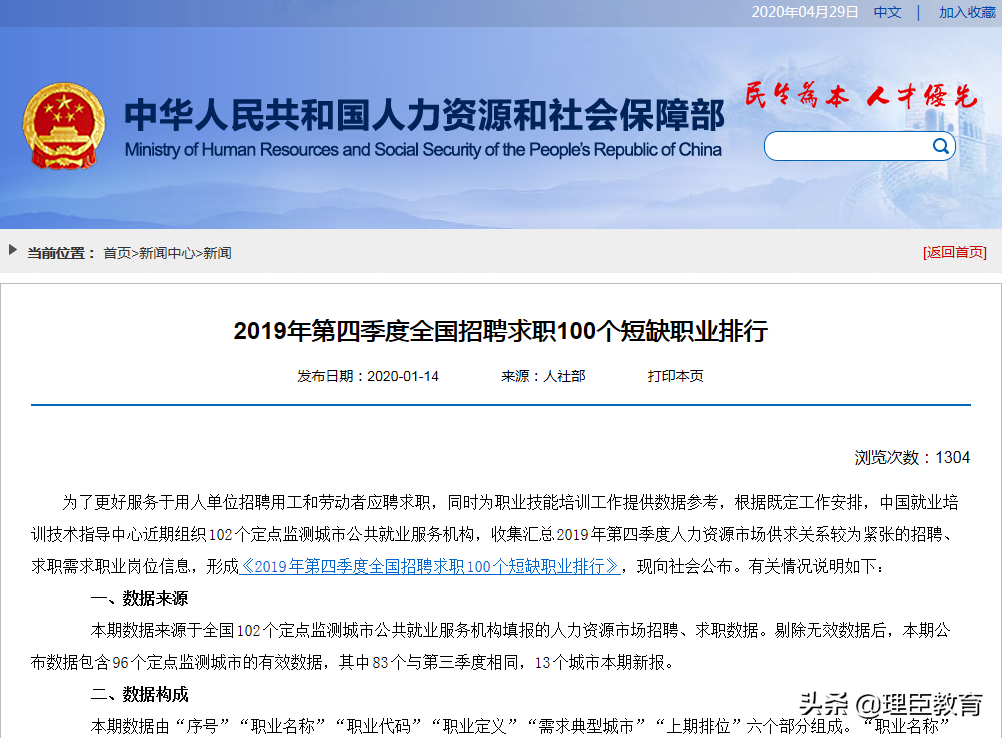Open the 新闻 breadcrumb entry
This screenshot has height=738, width=1004.
[x=218, y=252]
